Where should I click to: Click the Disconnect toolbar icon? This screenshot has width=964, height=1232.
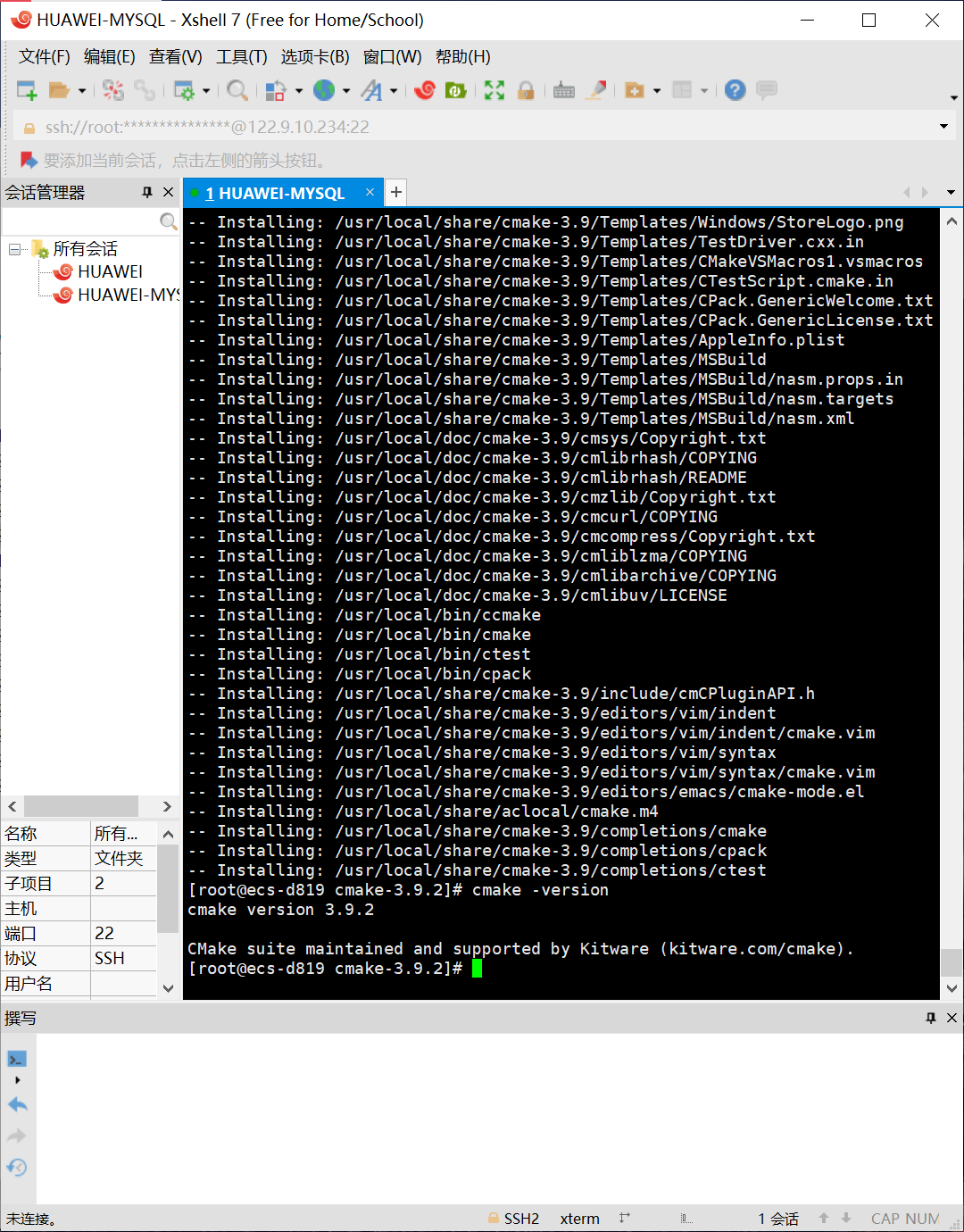pos(113,89)
